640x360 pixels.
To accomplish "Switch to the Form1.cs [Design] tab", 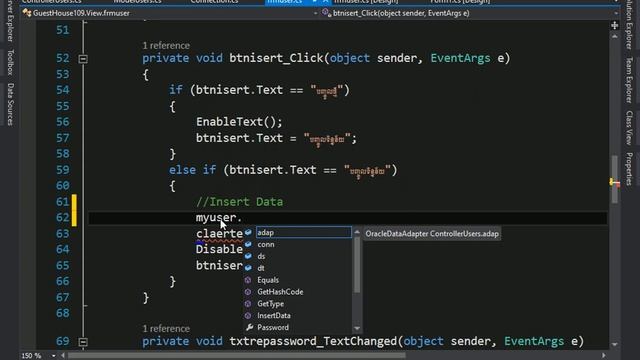I will pyautogui.click(x=460, y=2).
